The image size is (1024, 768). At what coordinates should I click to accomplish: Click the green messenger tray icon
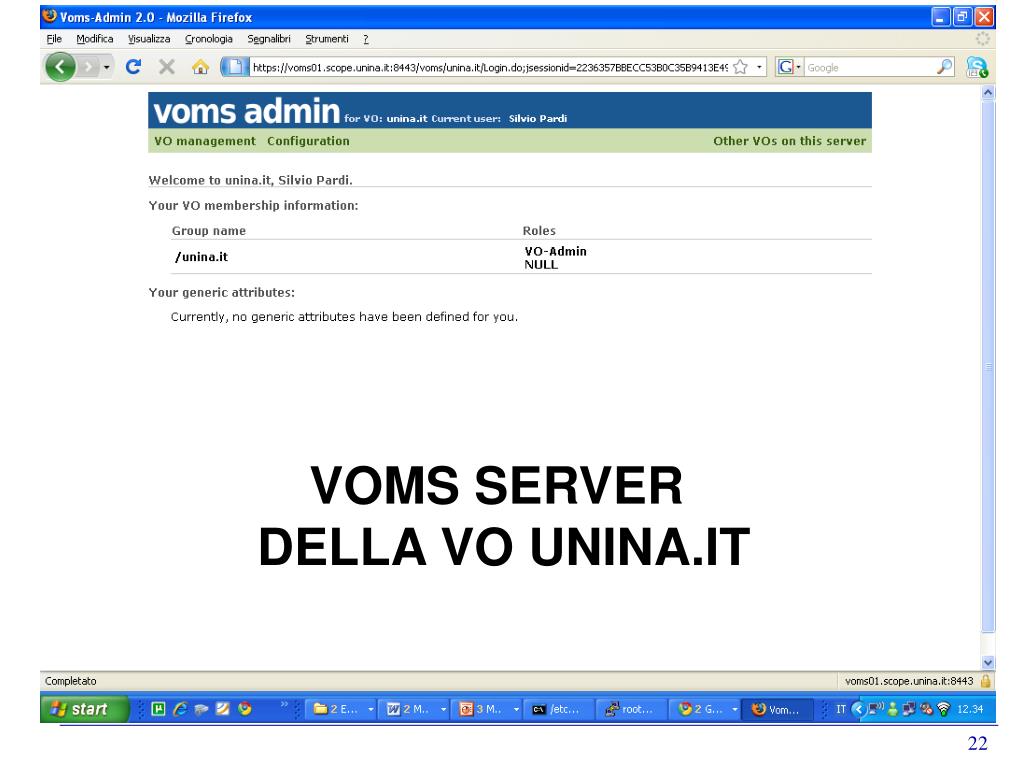click(x=892, y=709)
